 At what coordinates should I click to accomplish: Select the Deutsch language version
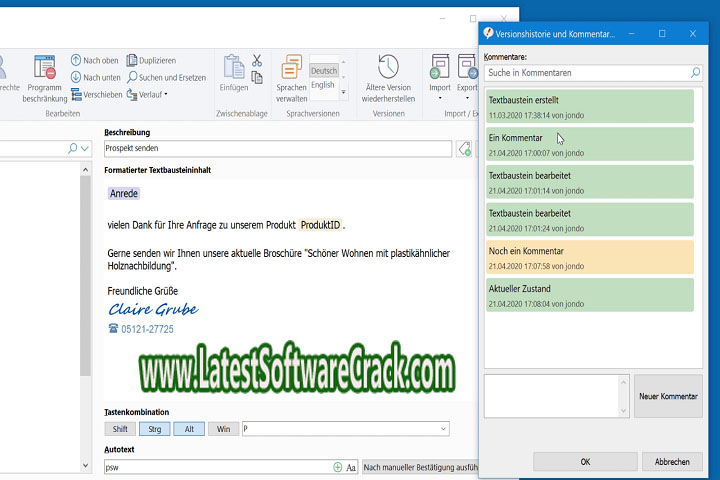tap(324, 70)
